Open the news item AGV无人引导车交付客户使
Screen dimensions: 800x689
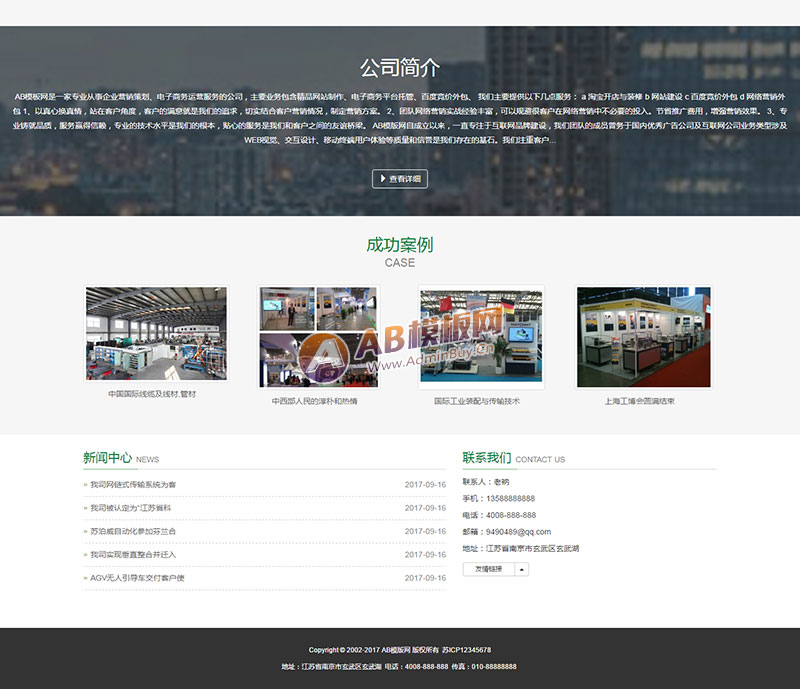click(x=137, y=578)
